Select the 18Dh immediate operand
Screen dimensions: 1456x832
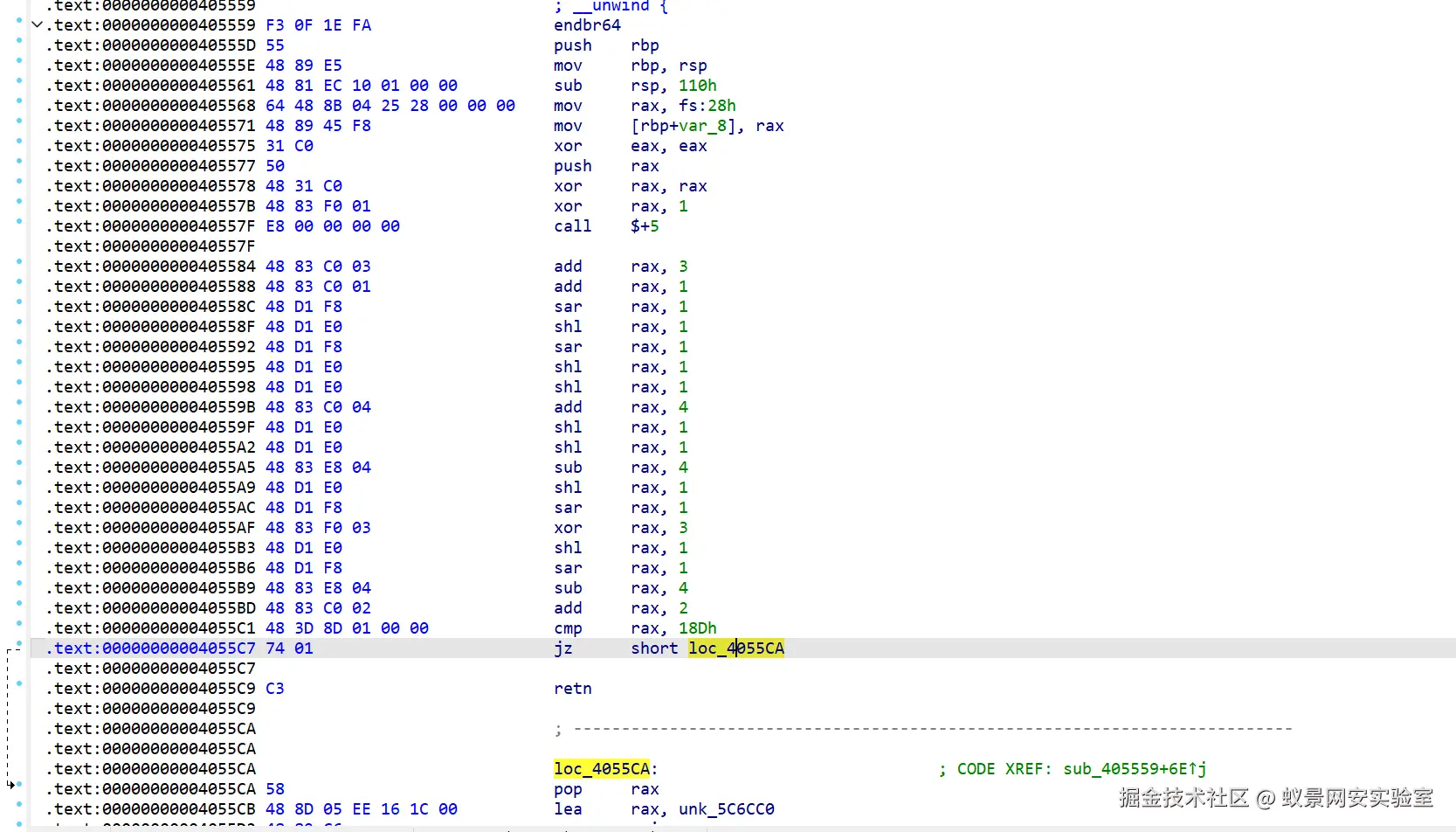698,628
